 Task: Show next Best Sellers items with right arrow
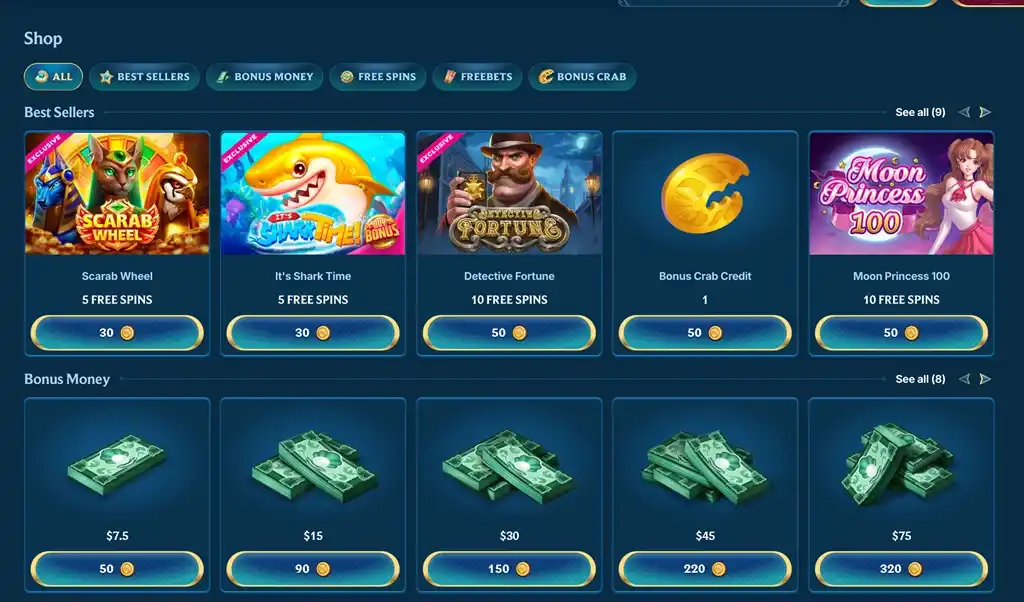pyautogui.click(x=985, y=112)
